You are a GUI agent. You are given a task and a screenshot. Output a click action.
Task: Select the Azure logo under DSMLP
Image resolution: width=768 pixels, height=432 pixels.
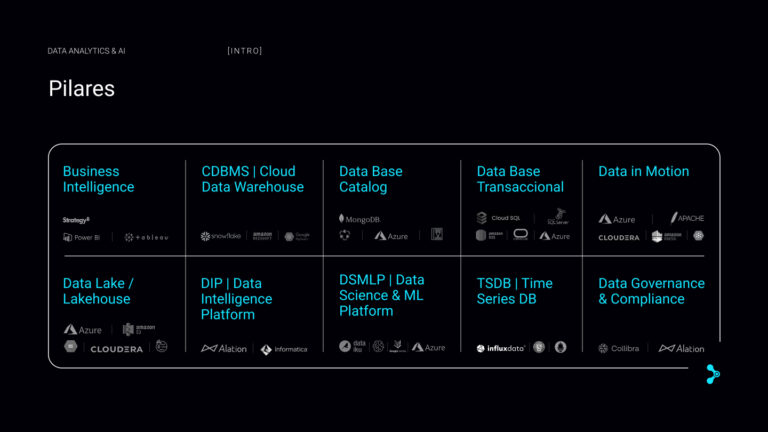click(429, 347)
